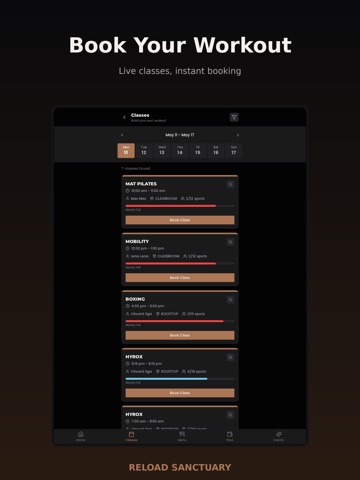Show the previous week of classes

tap(122, 135)
